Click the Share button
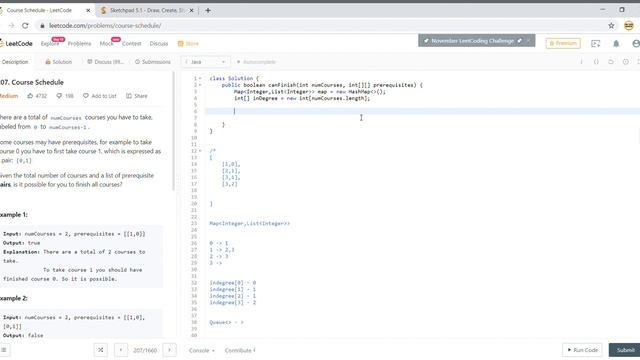The height and width of the screenshot is (360, 640). 137,96
